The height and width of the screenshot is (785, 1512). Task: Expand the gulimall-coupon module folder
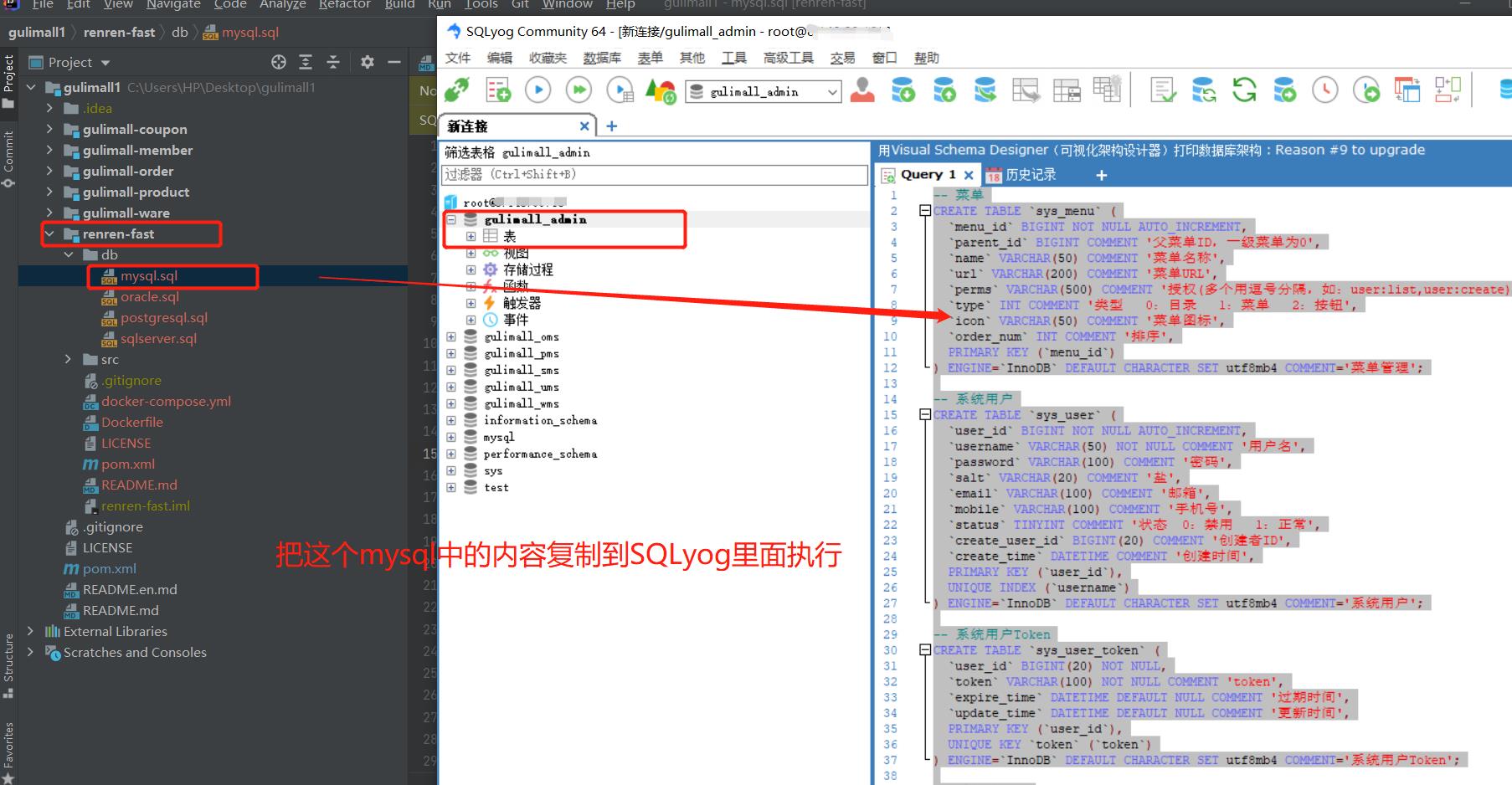pyautogui.click(x=49, y=129)
